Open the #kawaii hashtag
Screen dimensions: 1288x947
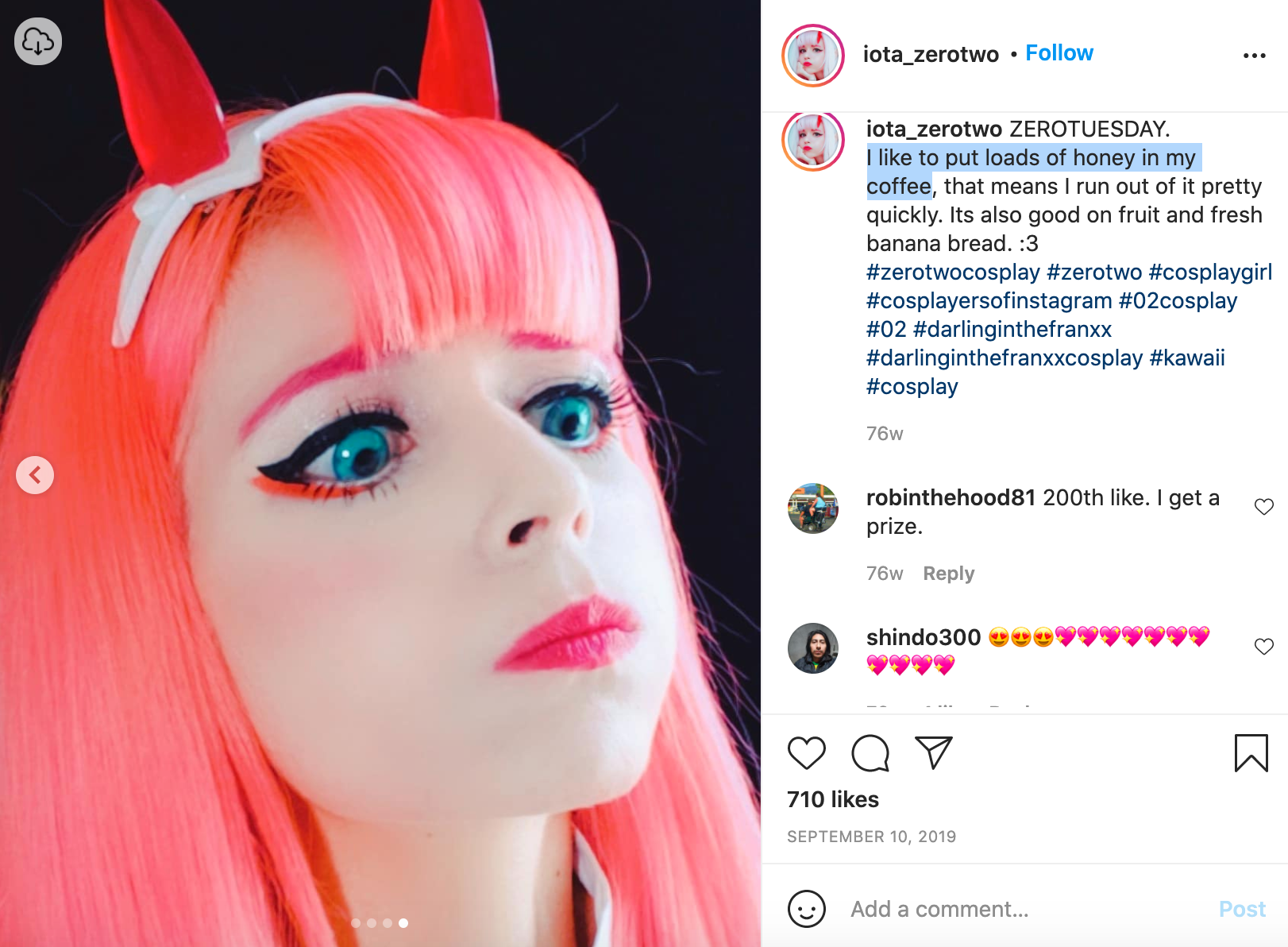[x=1187, y=358]
